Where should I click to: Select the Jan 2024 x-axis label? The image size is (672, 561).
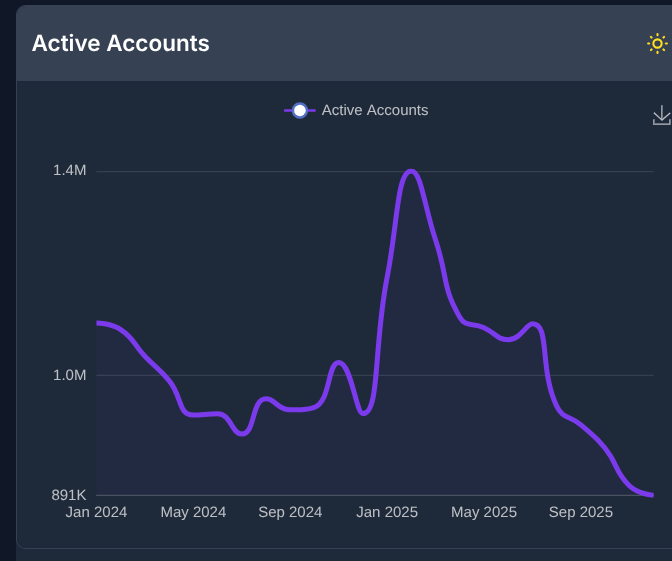97,512
